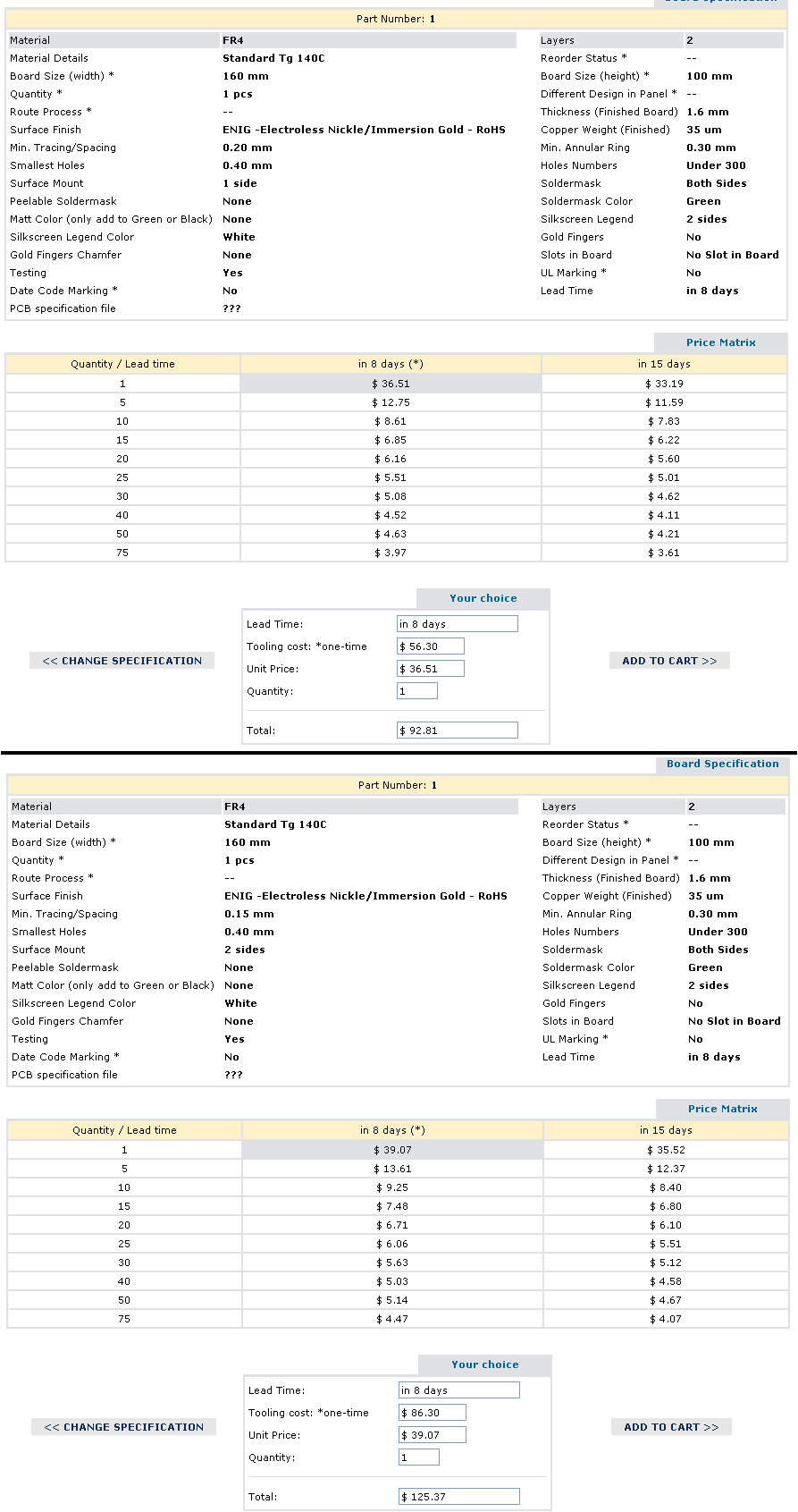
Task: Click the Unit Price field showing $ 39.07
Action: tap(433, 1435)
